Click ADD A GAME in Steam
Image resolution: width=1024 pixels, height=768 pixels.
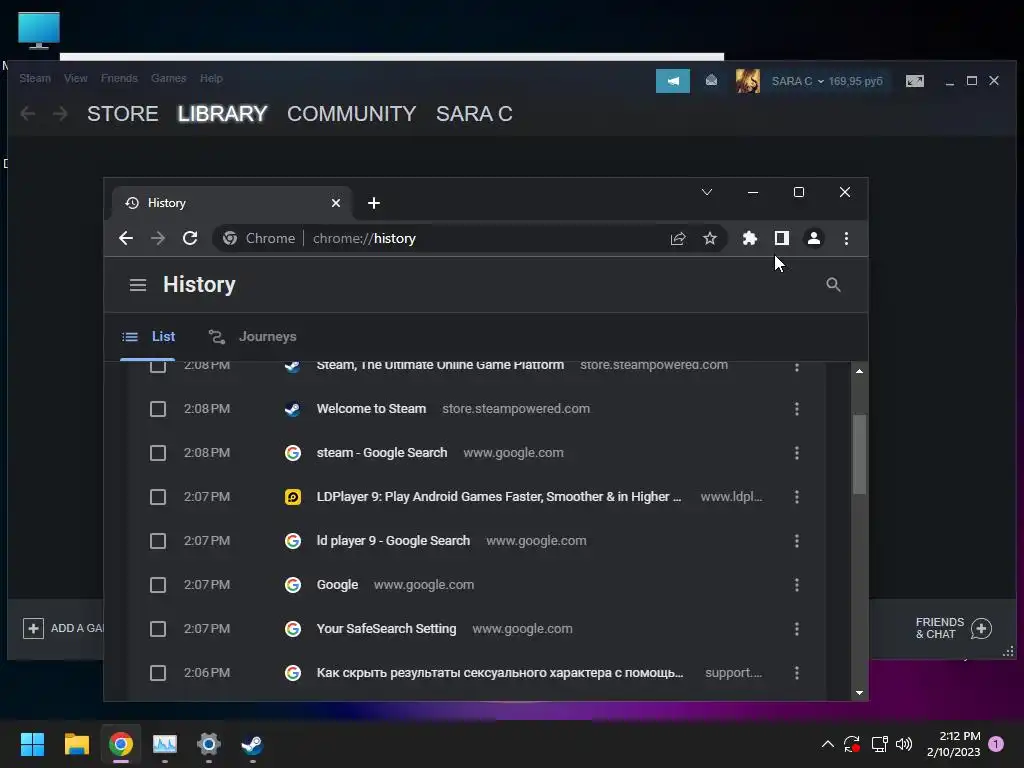63,628
